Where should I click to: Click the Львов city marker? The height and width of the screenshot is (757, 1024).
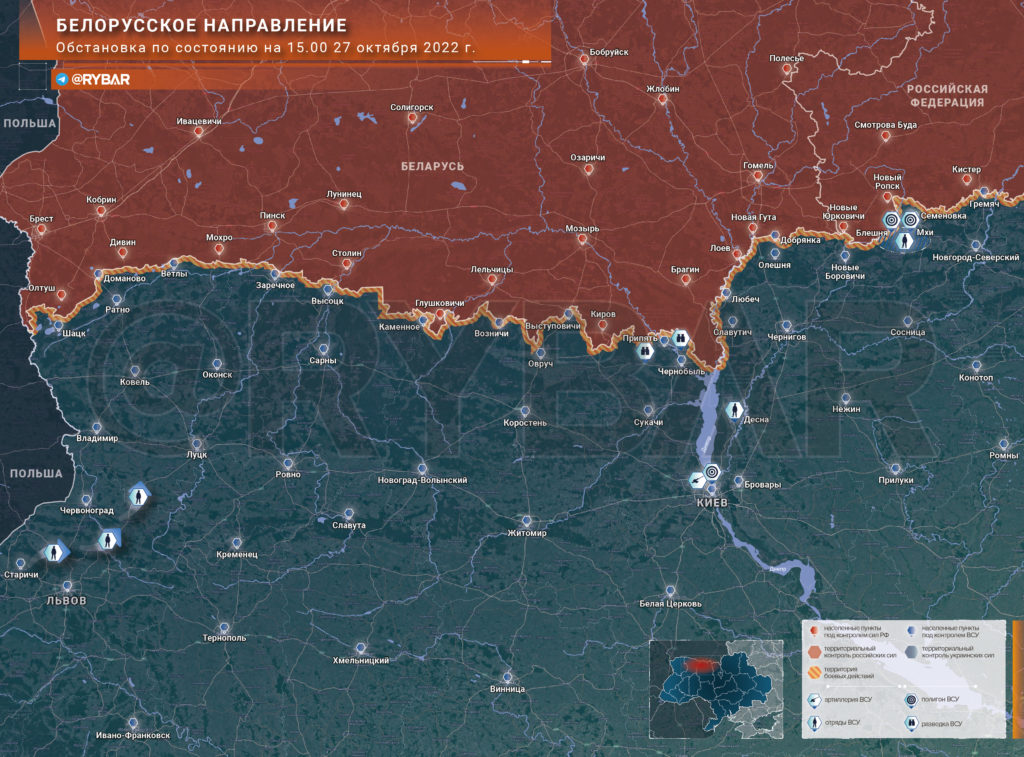[x=67, y=586]
